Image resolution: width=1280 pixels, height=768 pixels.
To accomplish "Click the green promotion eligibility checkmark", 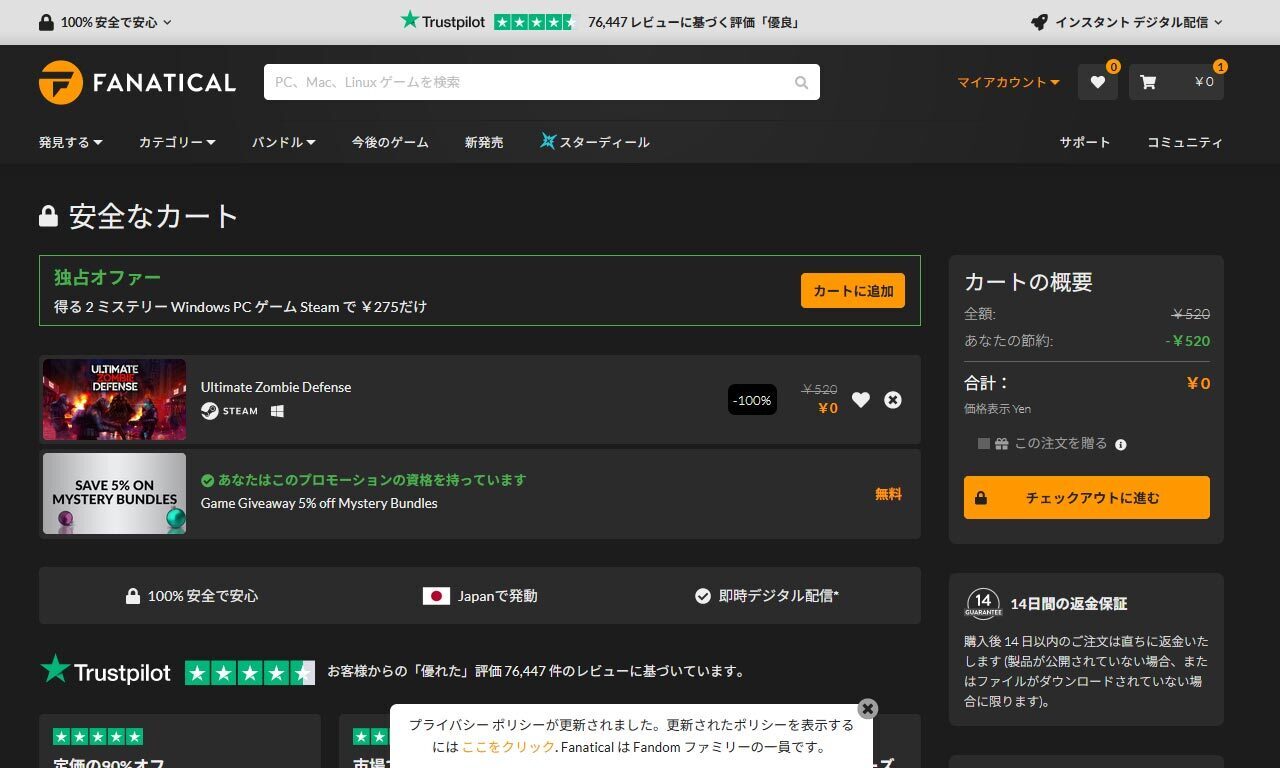I will coord(207,480).
